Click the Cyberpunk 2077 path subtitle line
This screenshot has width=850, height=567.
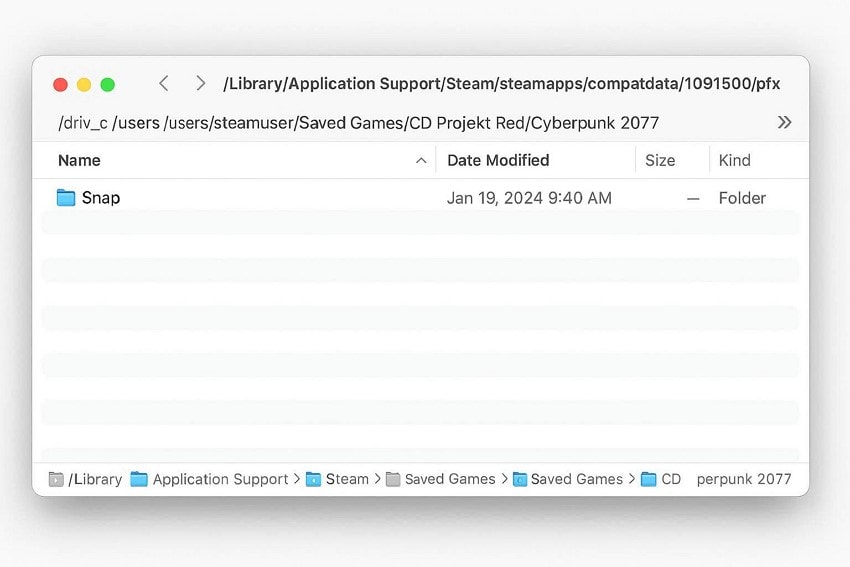point(358,123)
